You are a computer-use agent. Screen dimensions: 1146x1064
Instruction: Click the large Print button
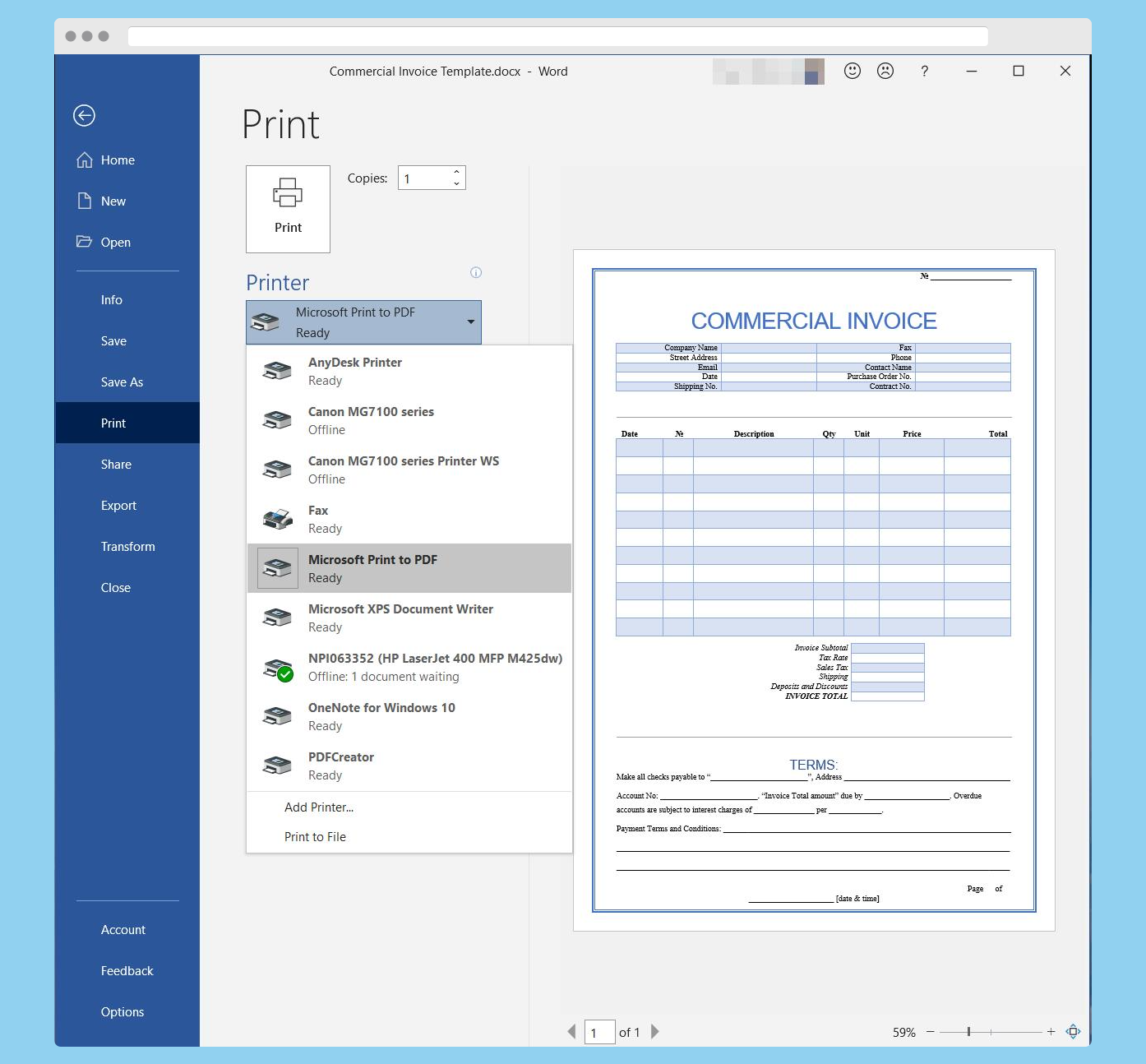288,209
